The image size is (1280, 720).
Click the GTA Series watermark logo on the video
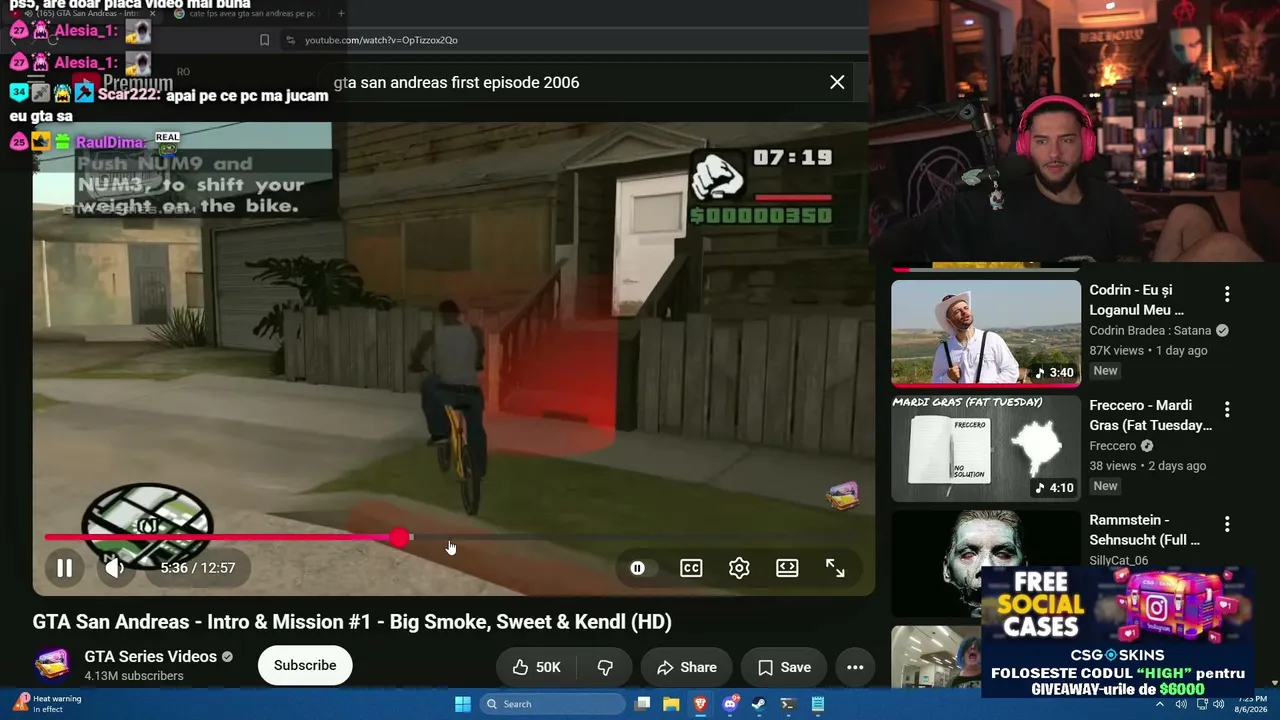842,495
